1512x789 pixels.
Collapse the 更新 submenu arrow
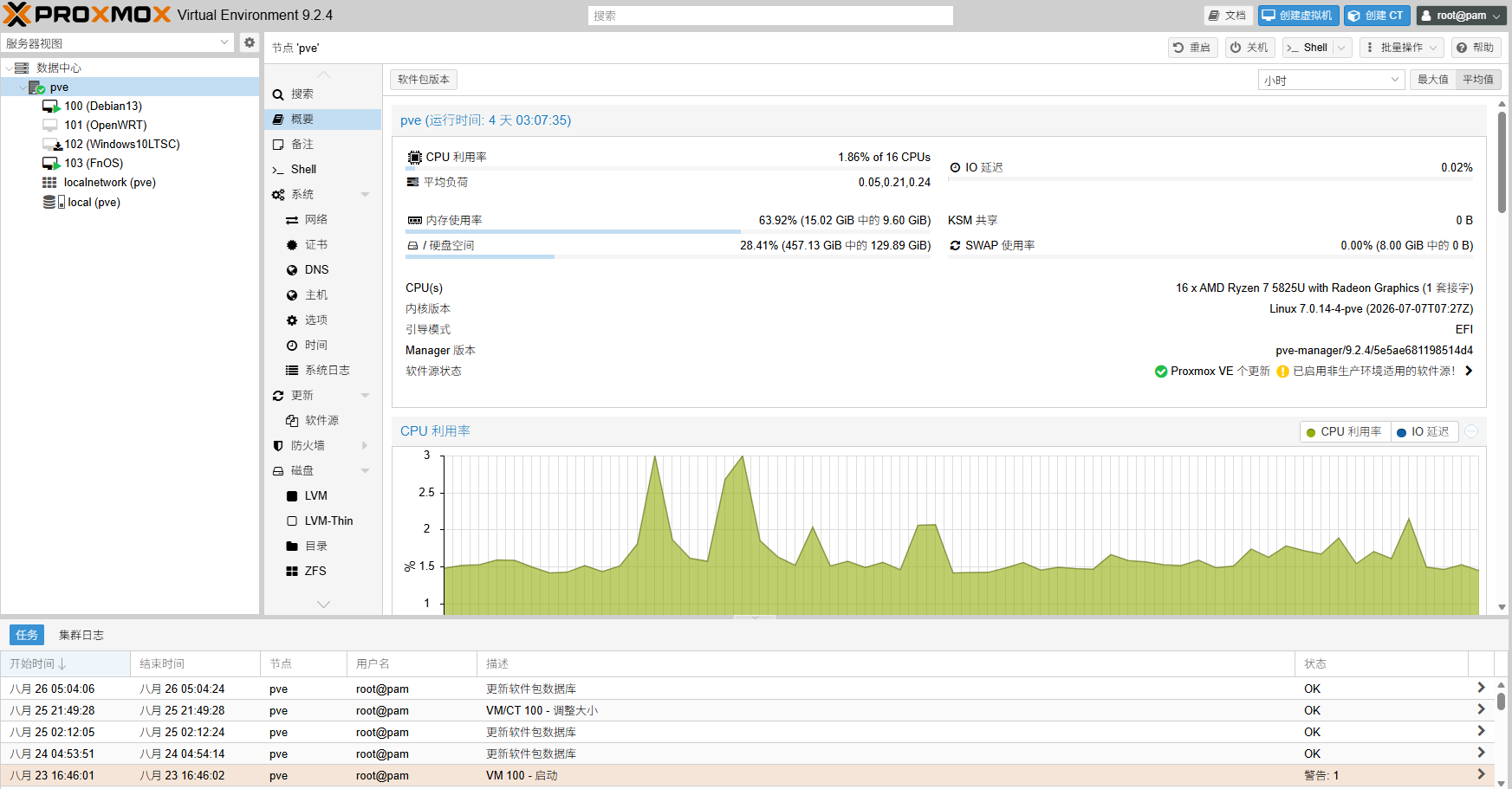(365, 396)
